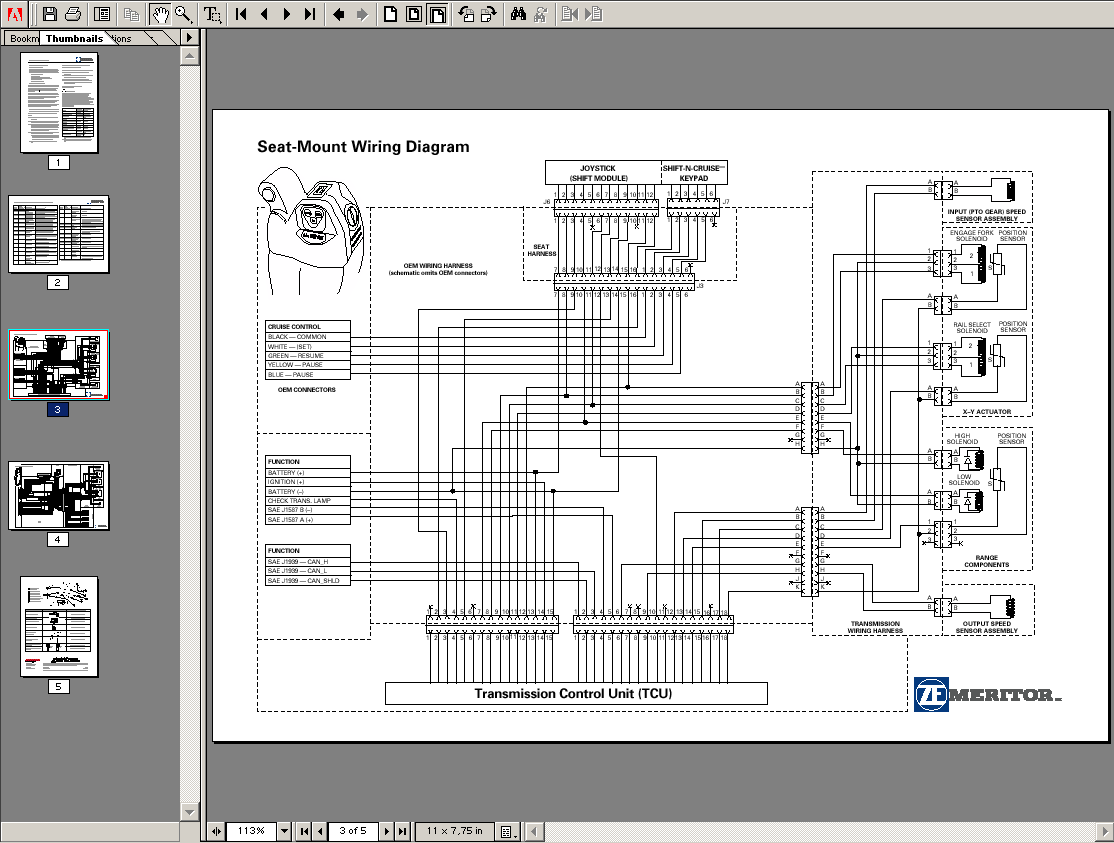Advance to the next page
Screen dimensions: 1114x843
[x=286, y=14]
